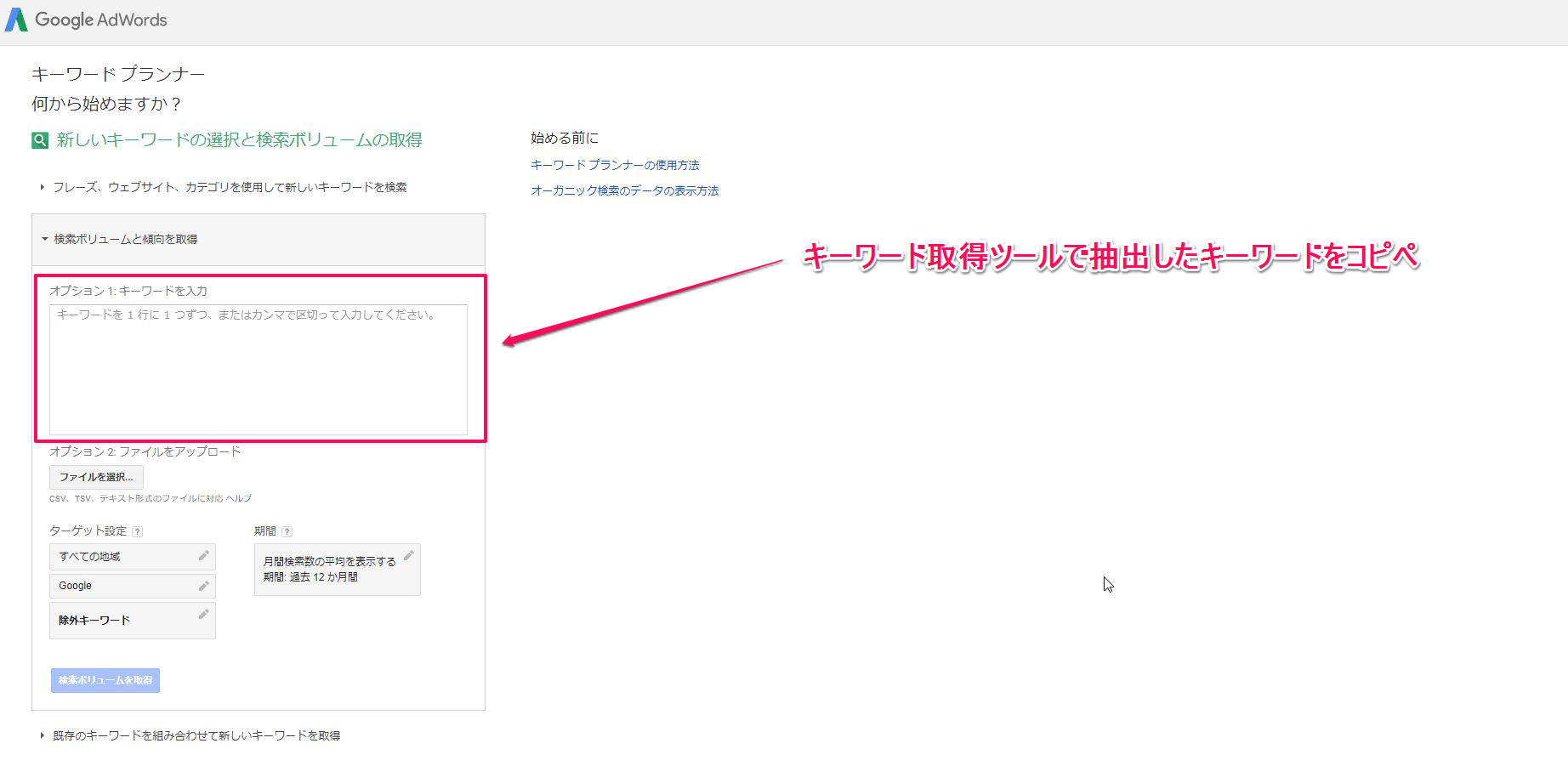Click オプション 2: ファイルをアップロード label
Image resolution: width=1568 pixels, height=766 pixels.
coord(145,451)
